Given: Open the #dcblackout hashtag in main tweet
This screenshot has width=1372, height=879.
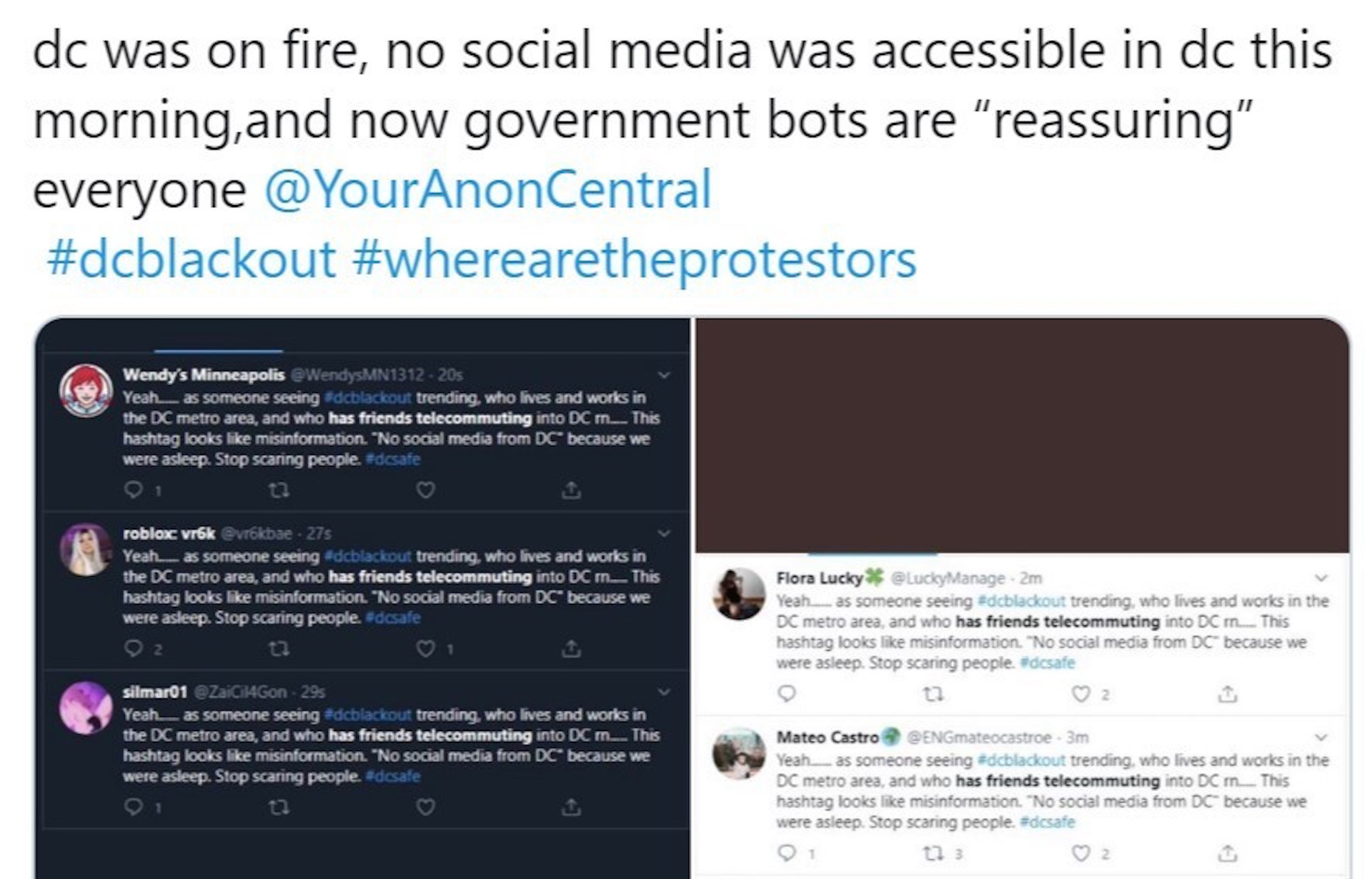Looking at the screenshot, I should 192,259.
